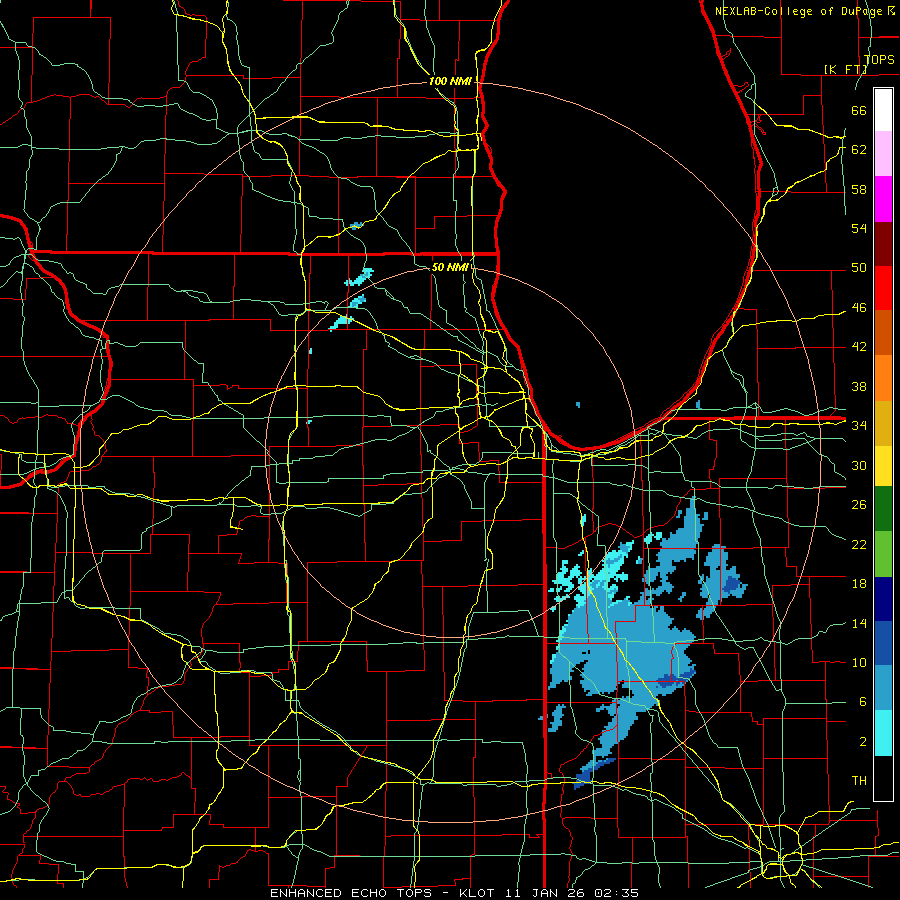
Task: Click the medium blue 18 kft swatch
Action: click(883, 643)
